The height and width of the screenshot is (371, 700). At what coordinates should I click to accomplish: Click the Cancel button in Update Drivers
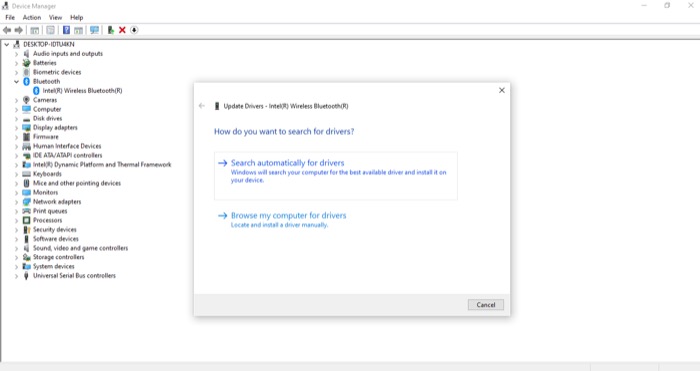tap(486, 304)
